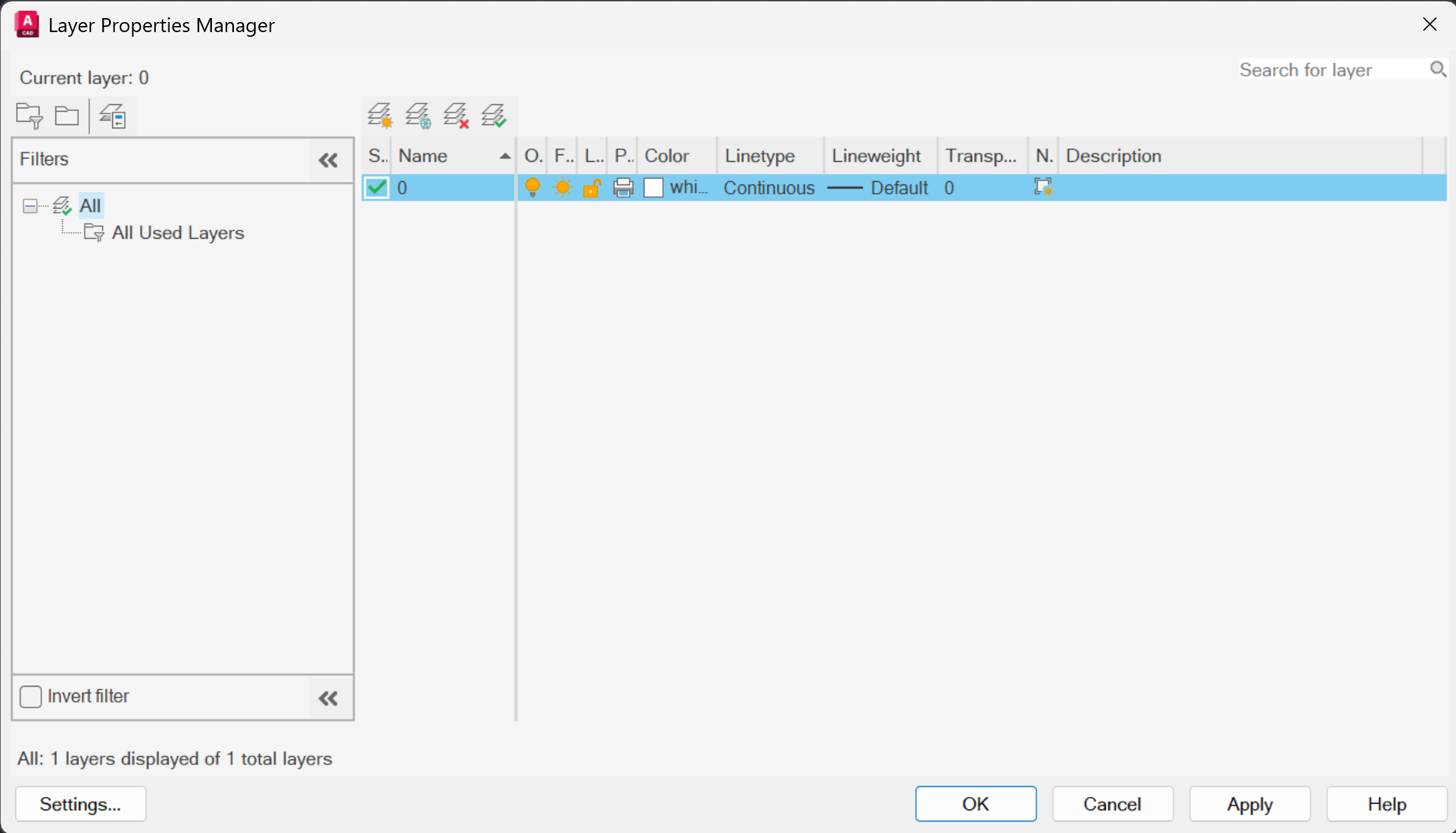Click the search magnifier icon

[x=1438, y=69]
